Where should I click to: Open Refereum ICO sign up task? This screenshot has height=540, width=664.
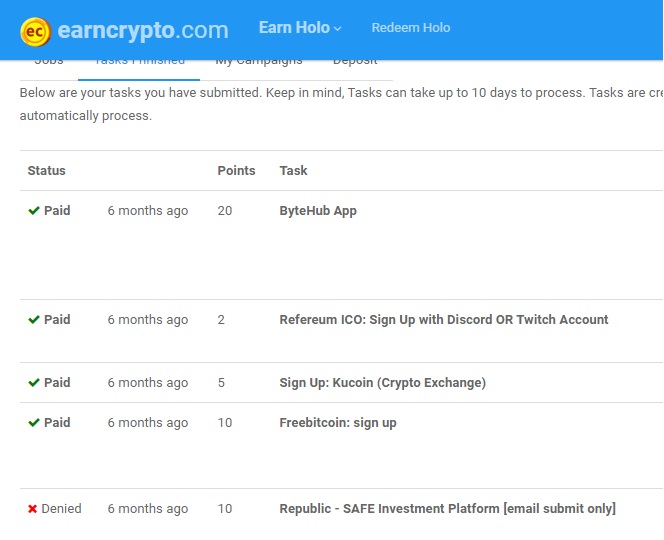(x=443, y=320)
